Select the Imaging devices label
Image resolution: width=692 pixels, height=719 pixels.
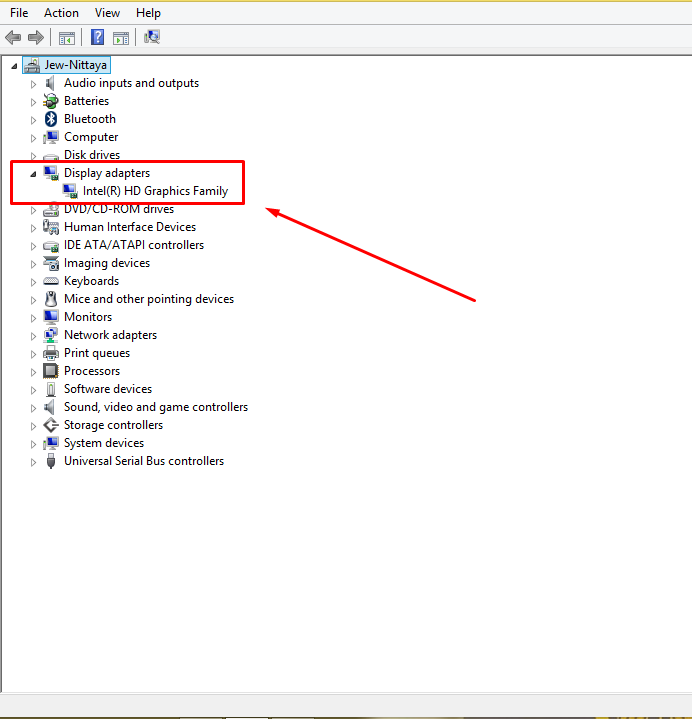107,263
